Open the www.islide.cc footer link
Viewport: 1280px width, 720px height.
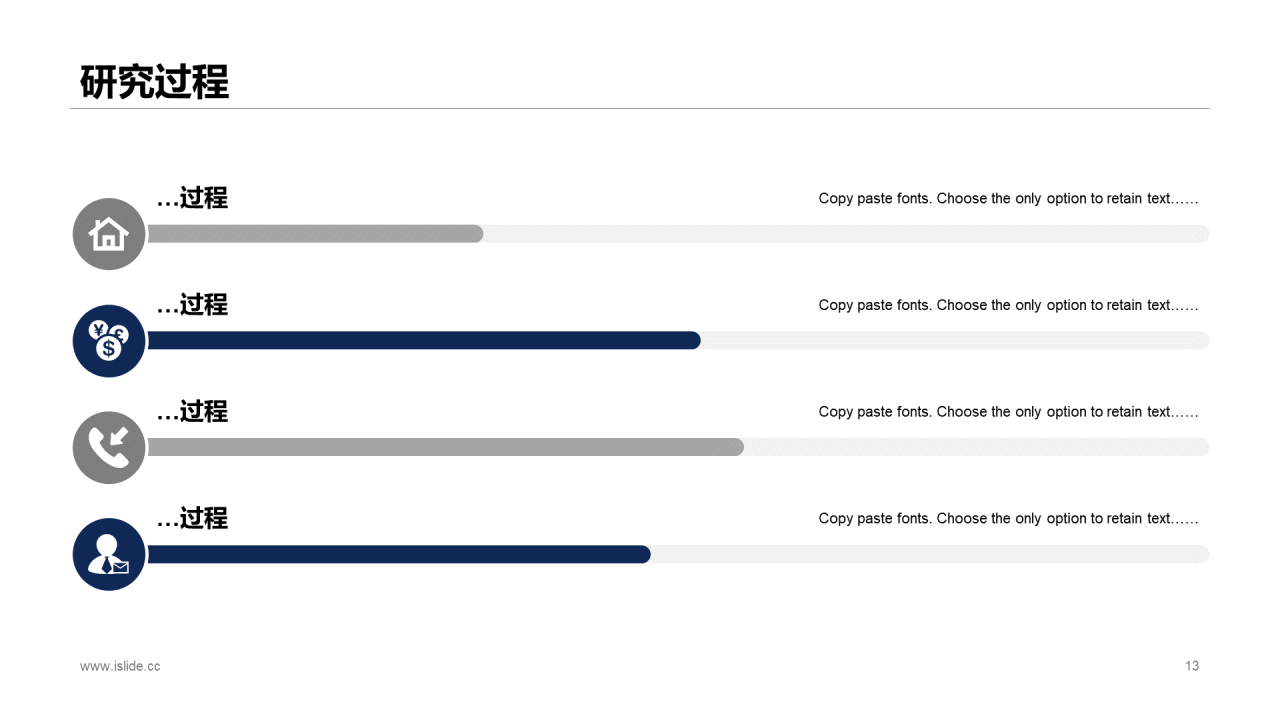[x=120, y=666]
